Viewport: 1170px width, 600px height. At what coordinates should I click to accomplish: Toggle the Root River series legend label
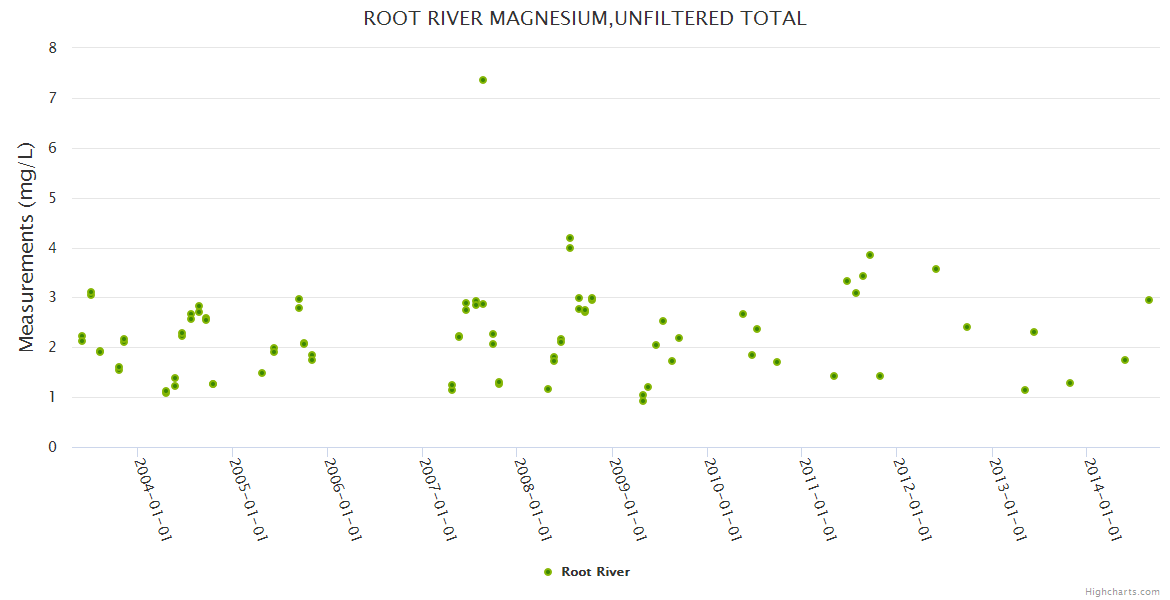[595, 572]
